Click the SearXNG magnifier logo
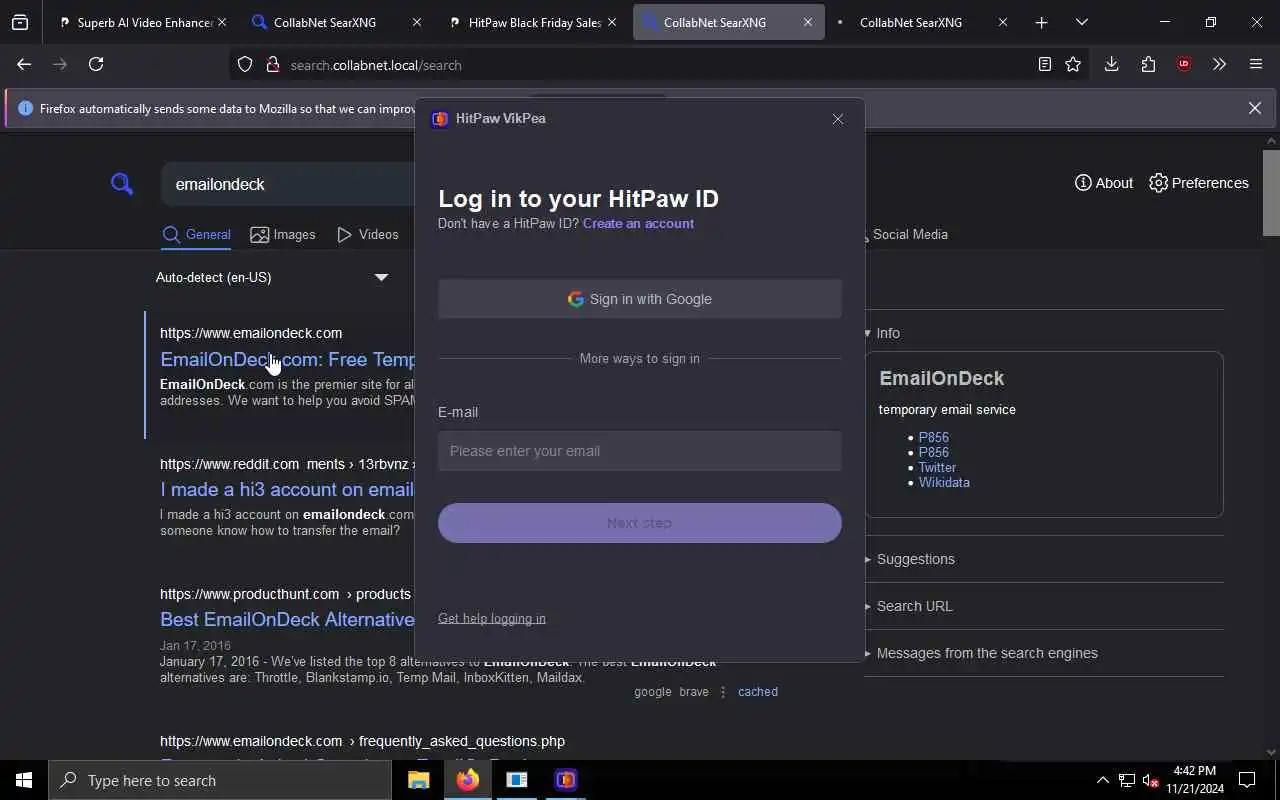This screenshot has height=800, width=1280. pyautogui.click(x=122, y=184)
